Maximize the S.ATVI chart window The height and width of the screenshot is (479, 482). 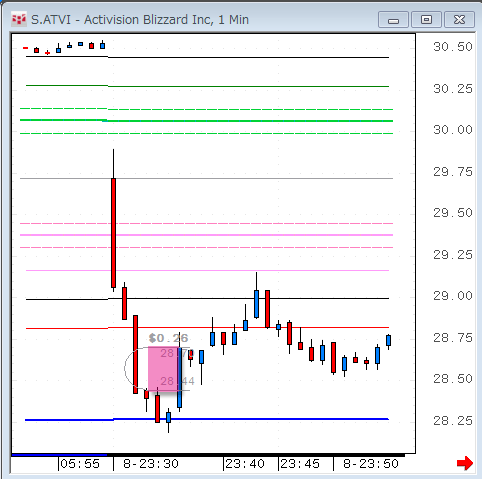pos(426,20)
